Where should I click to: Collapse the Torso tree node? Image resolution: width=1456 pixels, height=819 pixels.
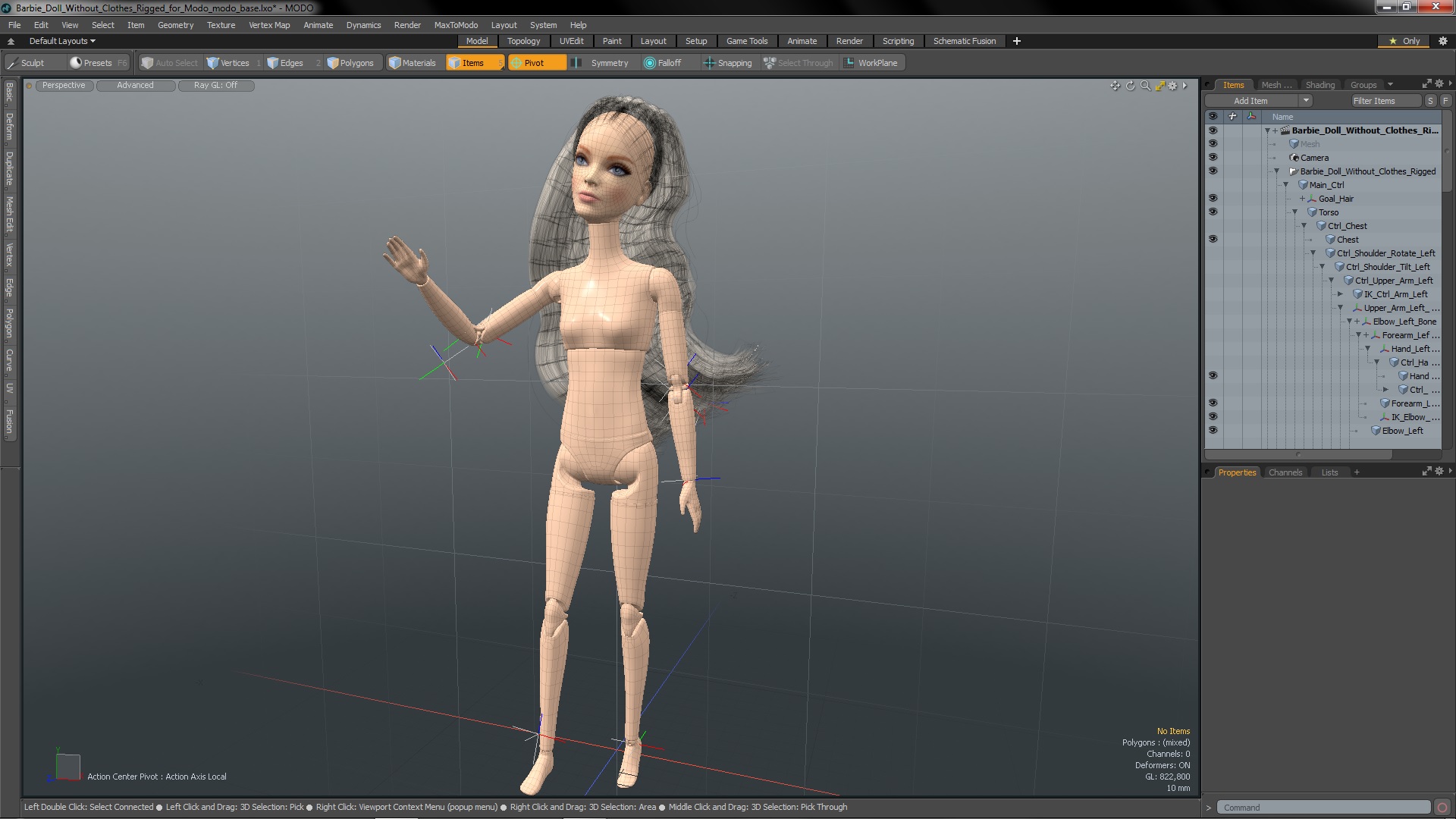(1294, 212)
